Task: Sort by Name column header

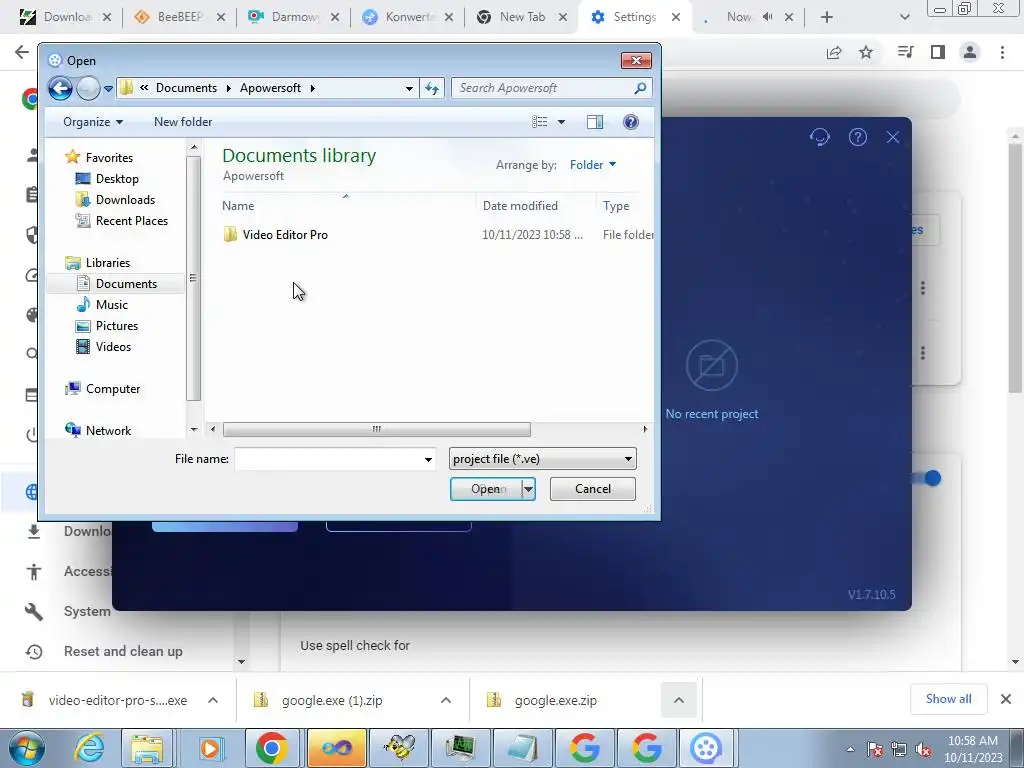Action: pyautogui.click(x=238, y=206)
